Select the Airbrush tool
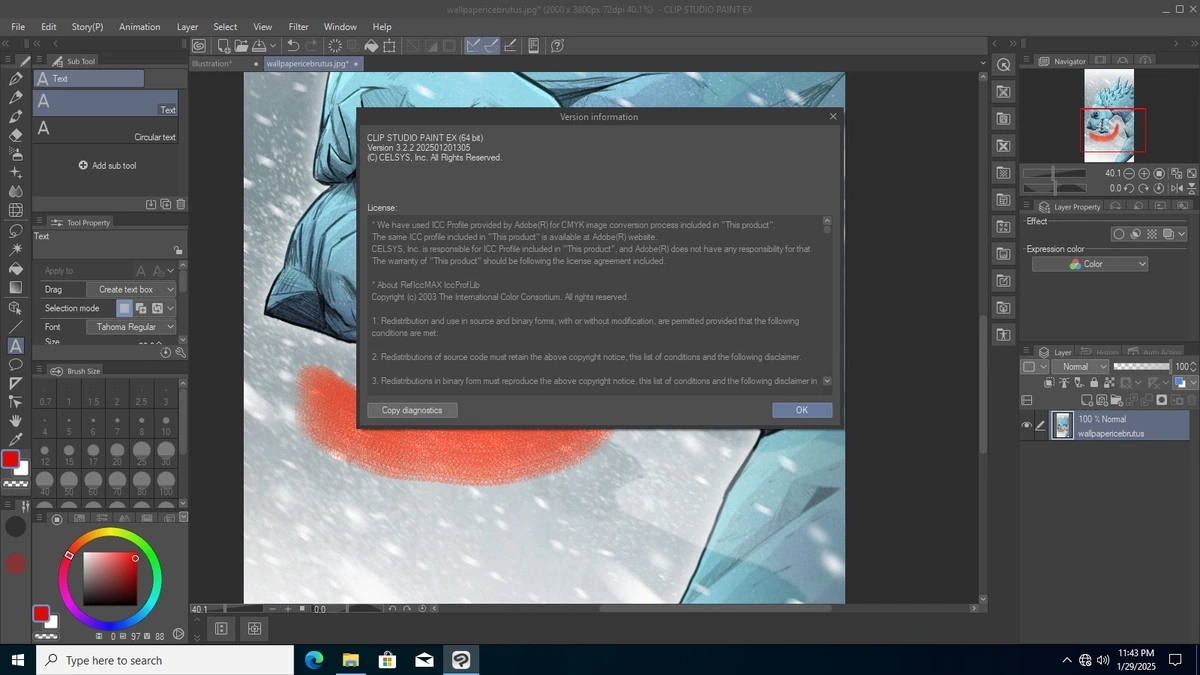Screen dimensions: 1200x675 point(15,154)
